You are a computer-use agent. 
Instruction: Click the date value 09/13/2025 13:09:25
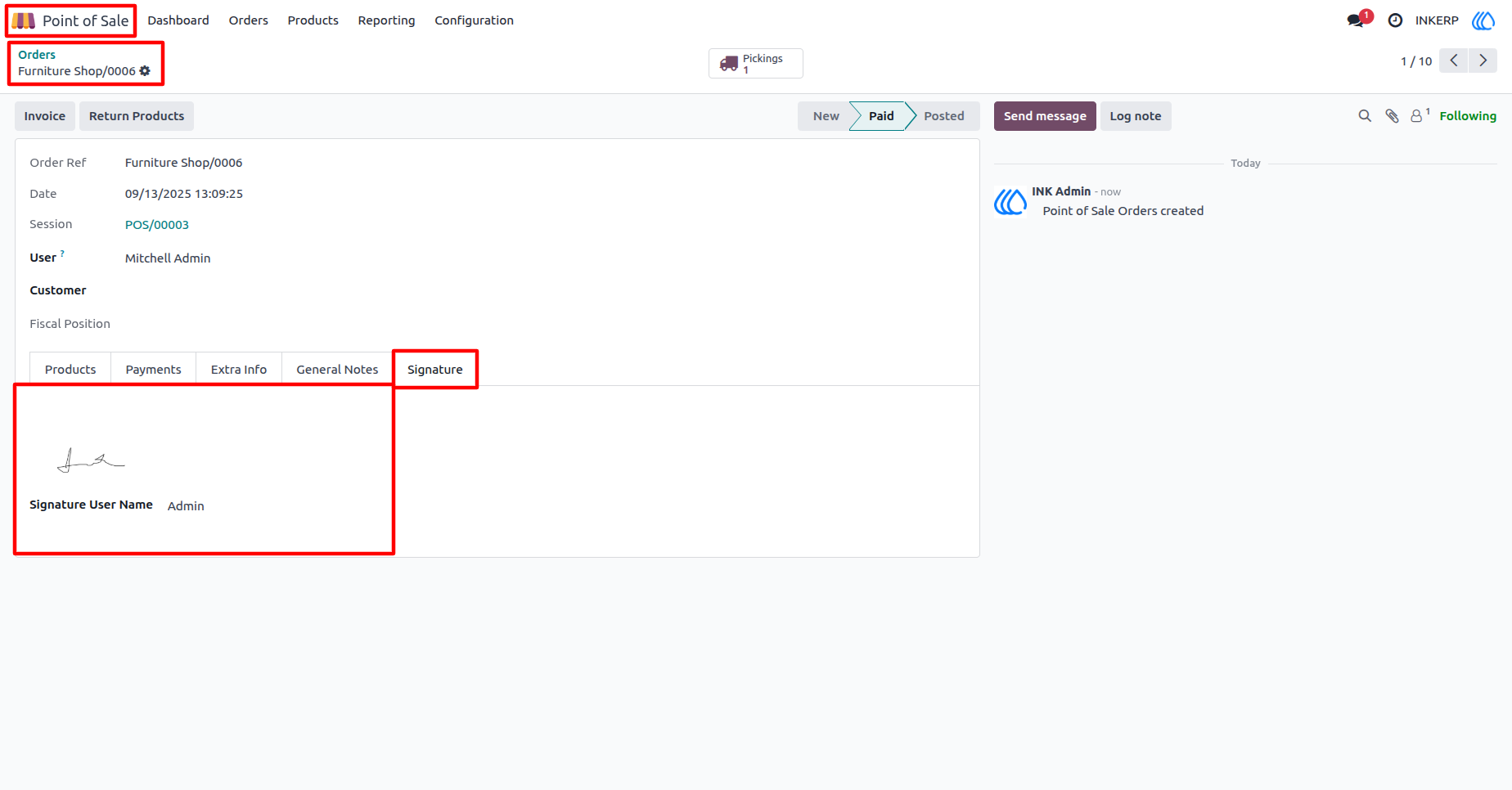tap(184, 194)
